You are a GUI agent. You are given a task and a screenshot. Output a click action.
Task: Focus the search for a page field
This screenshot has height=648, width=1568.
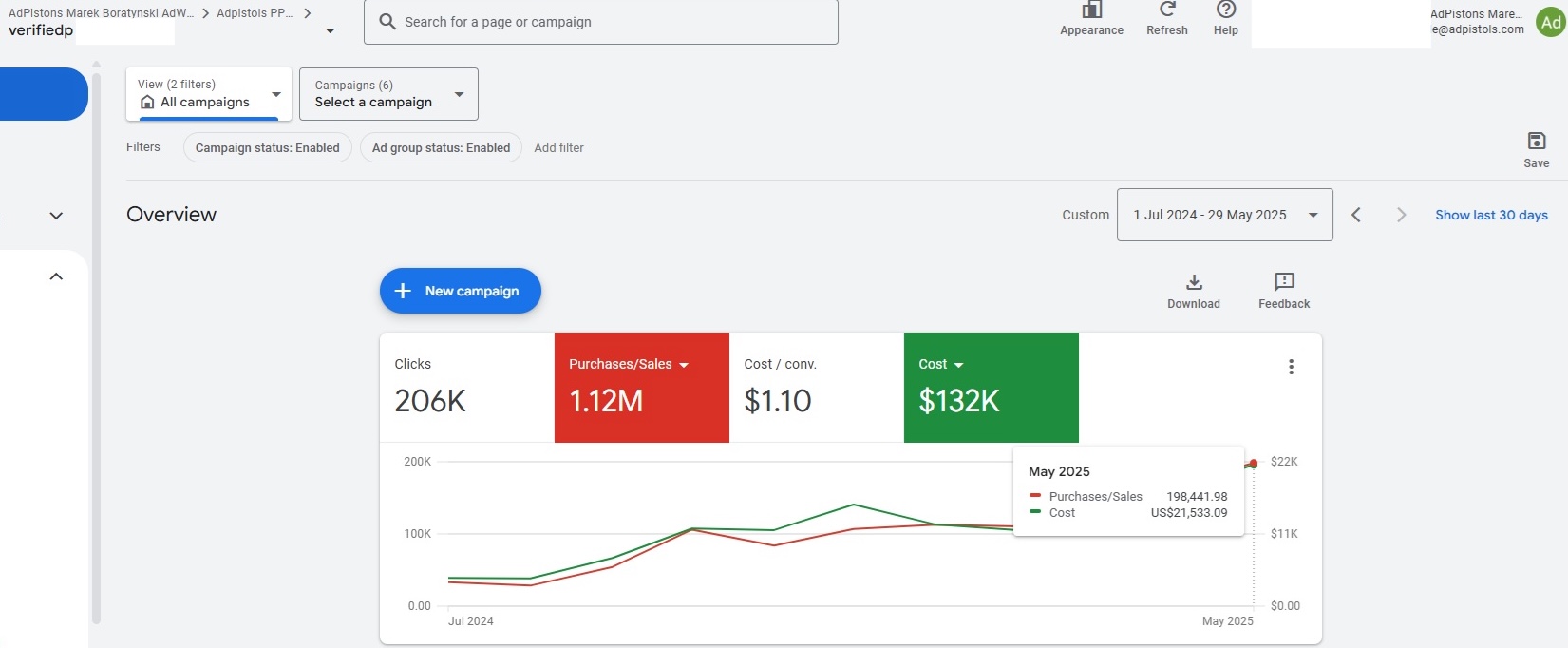click(x=601, y=22)
